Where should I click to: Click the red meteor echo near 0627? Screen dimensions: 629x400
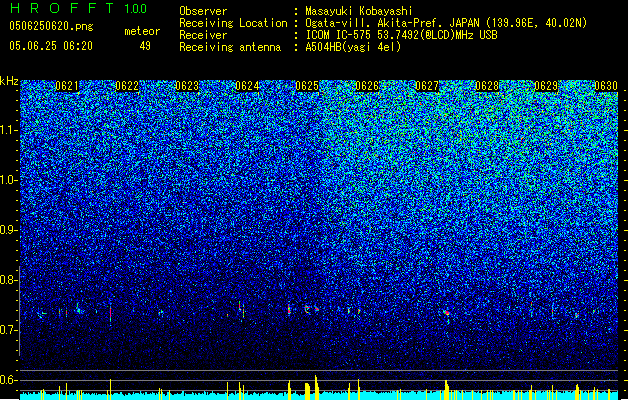[447, 313]
